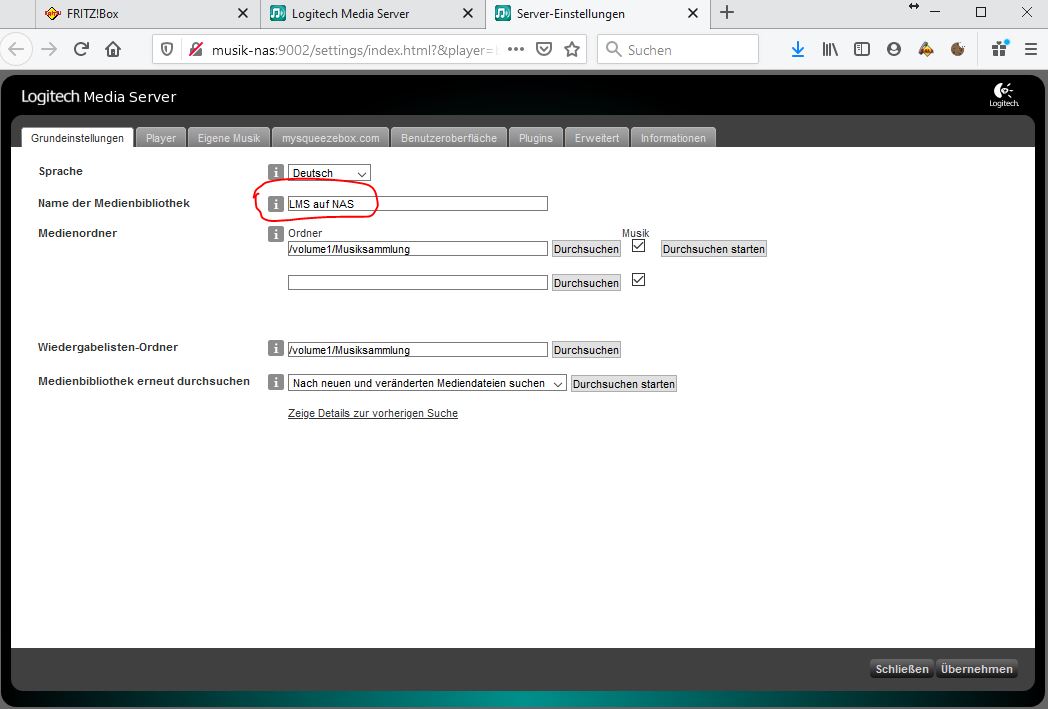Open the library bookshelf icon
This screenshot has width=1048, height=709.
[x=829, y=49]
